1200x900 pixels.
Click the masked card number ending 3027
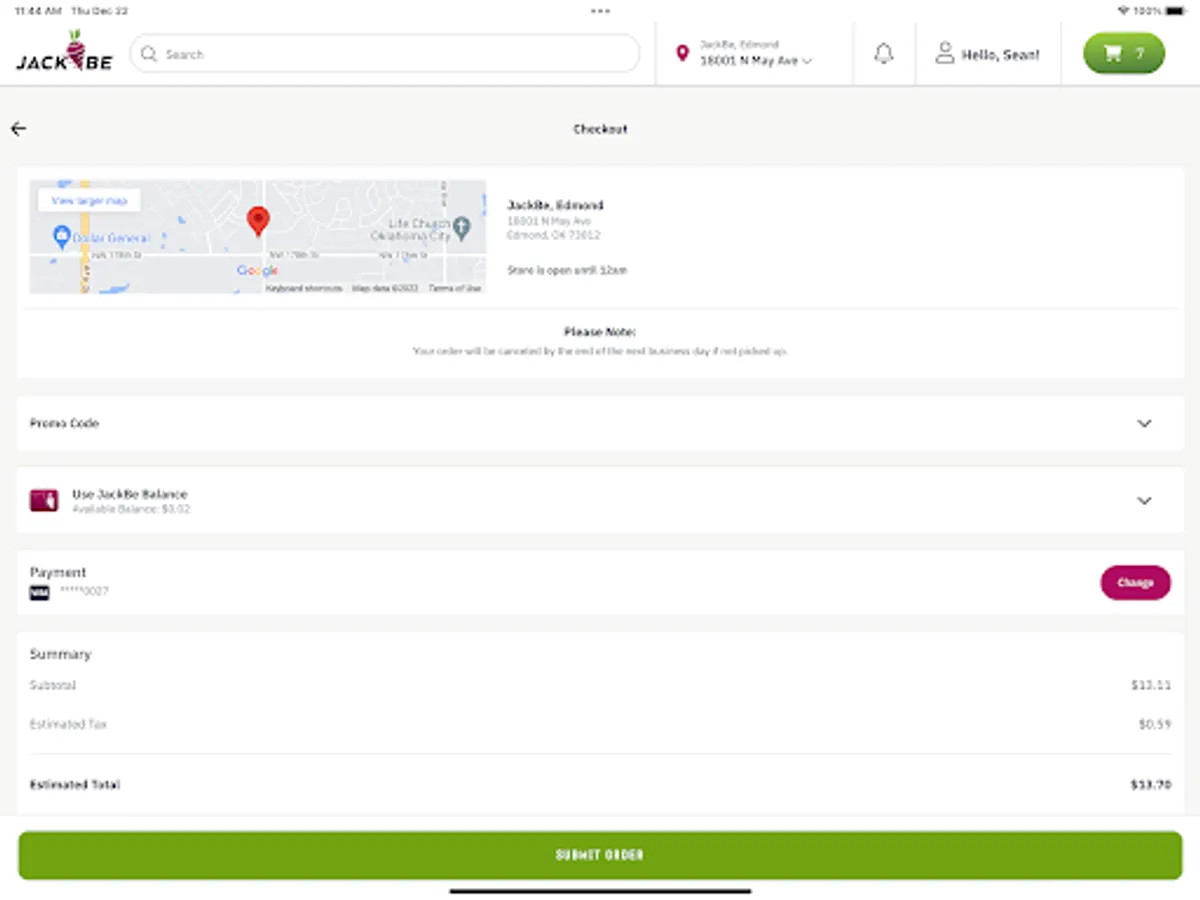point(84,592)
